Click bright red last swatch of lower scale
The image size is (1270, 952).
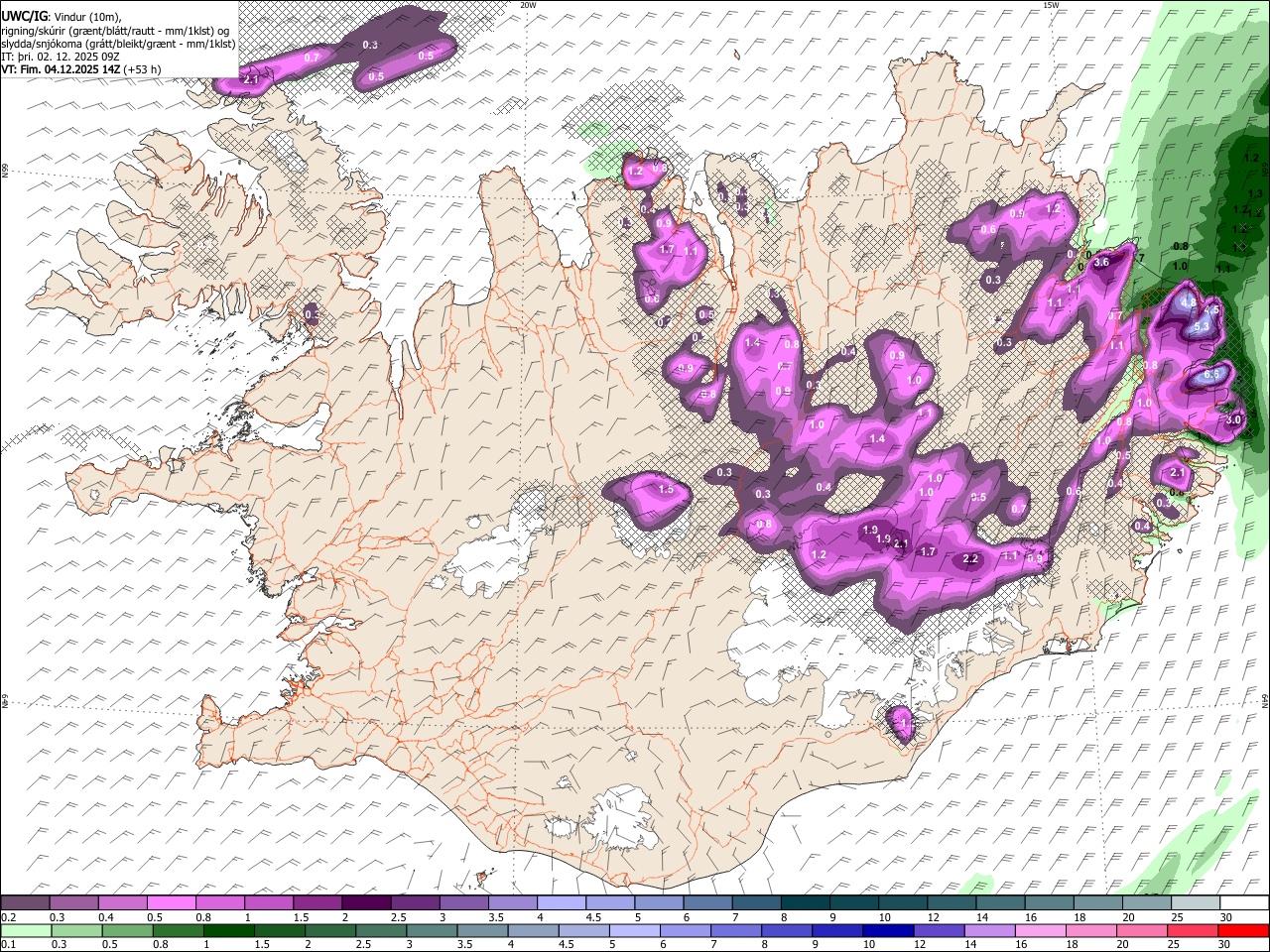(x=1243, y=930)
